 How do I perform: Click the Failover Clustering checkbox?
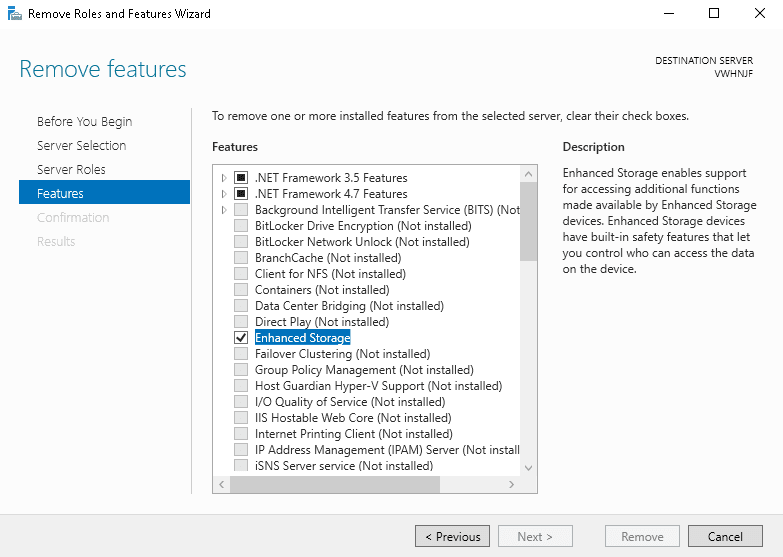241,354
